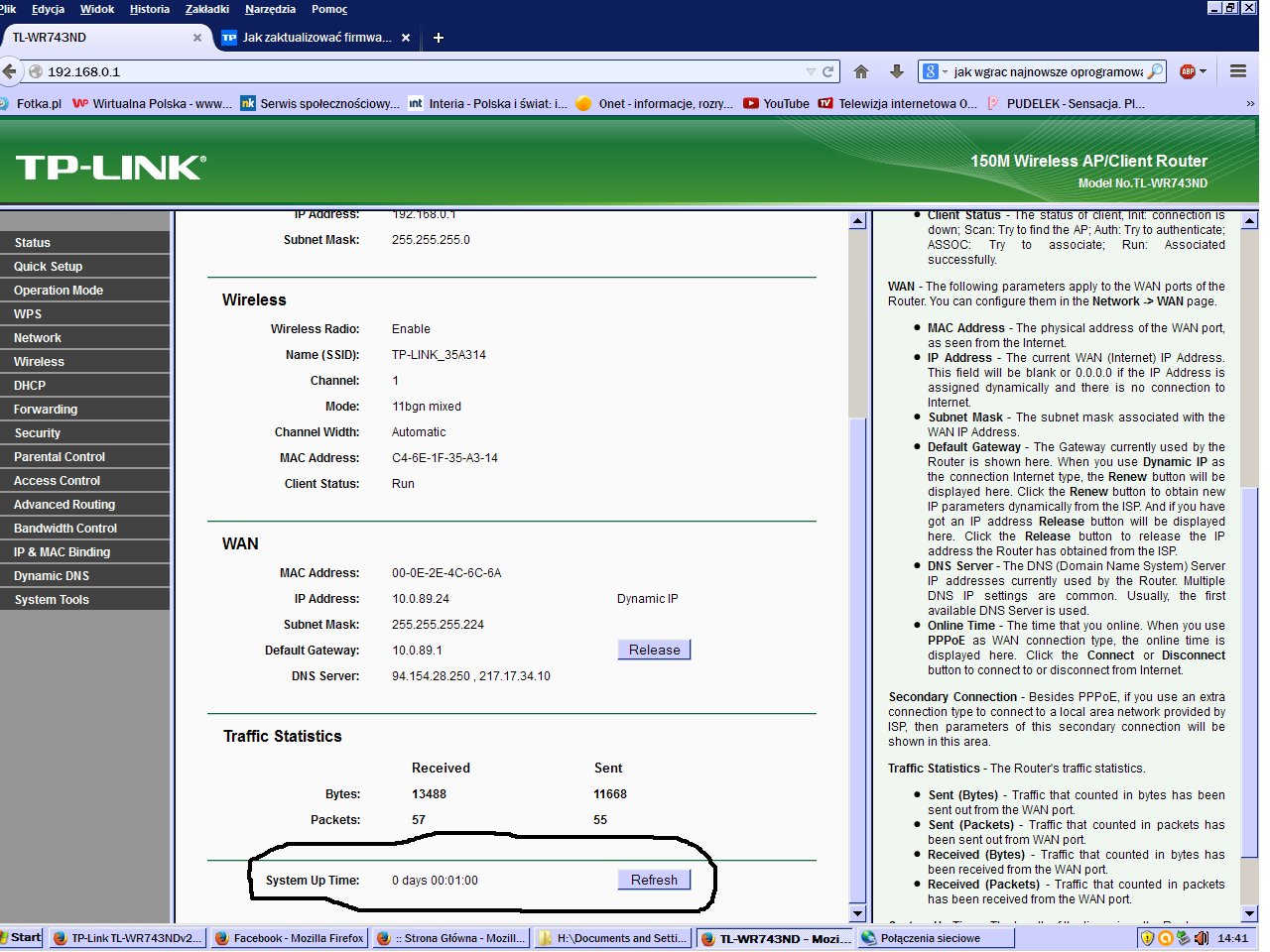Open the downloads arrow icon
This screenshot has width=1270, height=952.
896,71
